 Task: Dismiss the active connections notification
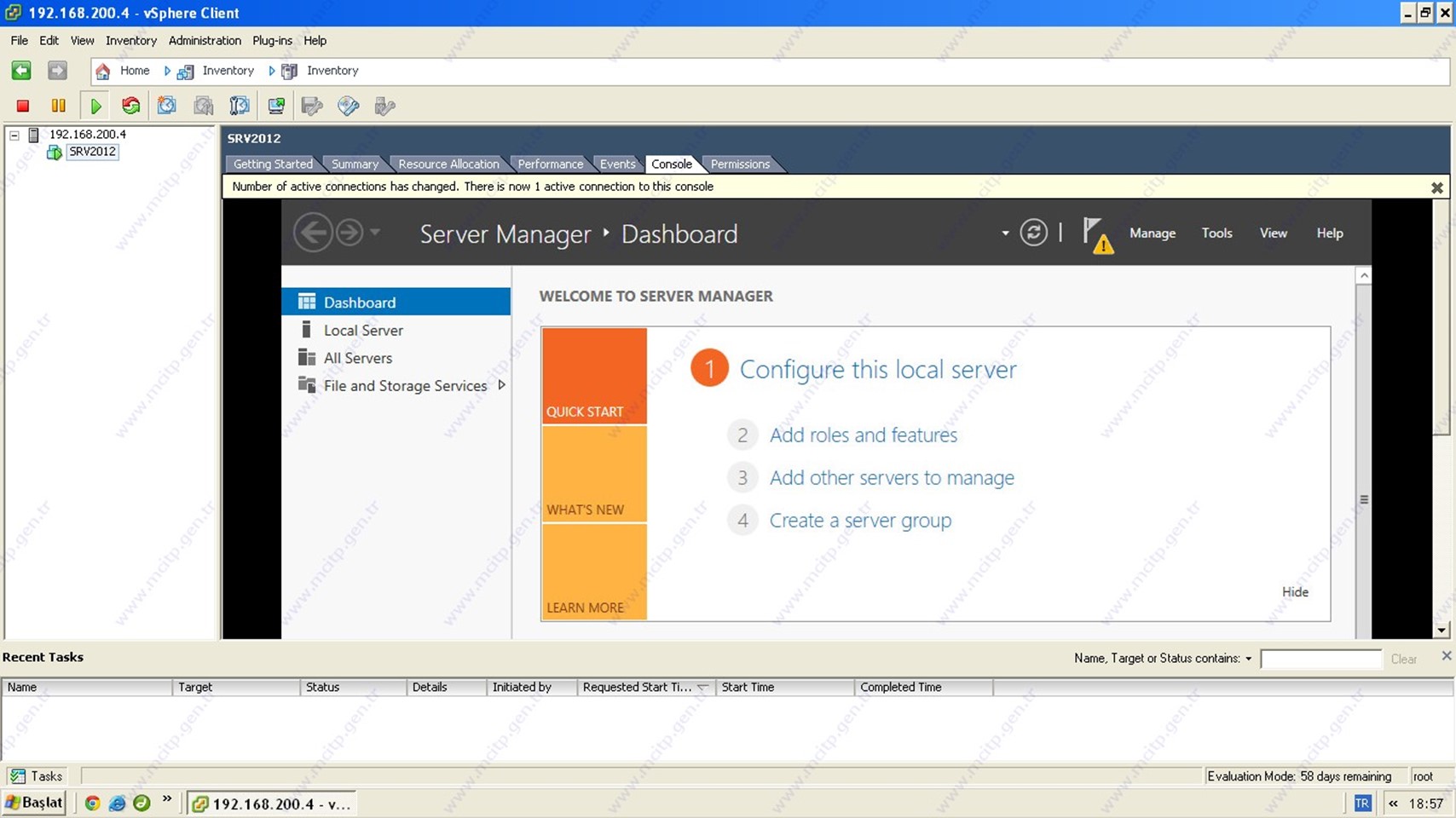coord(1436,187)
